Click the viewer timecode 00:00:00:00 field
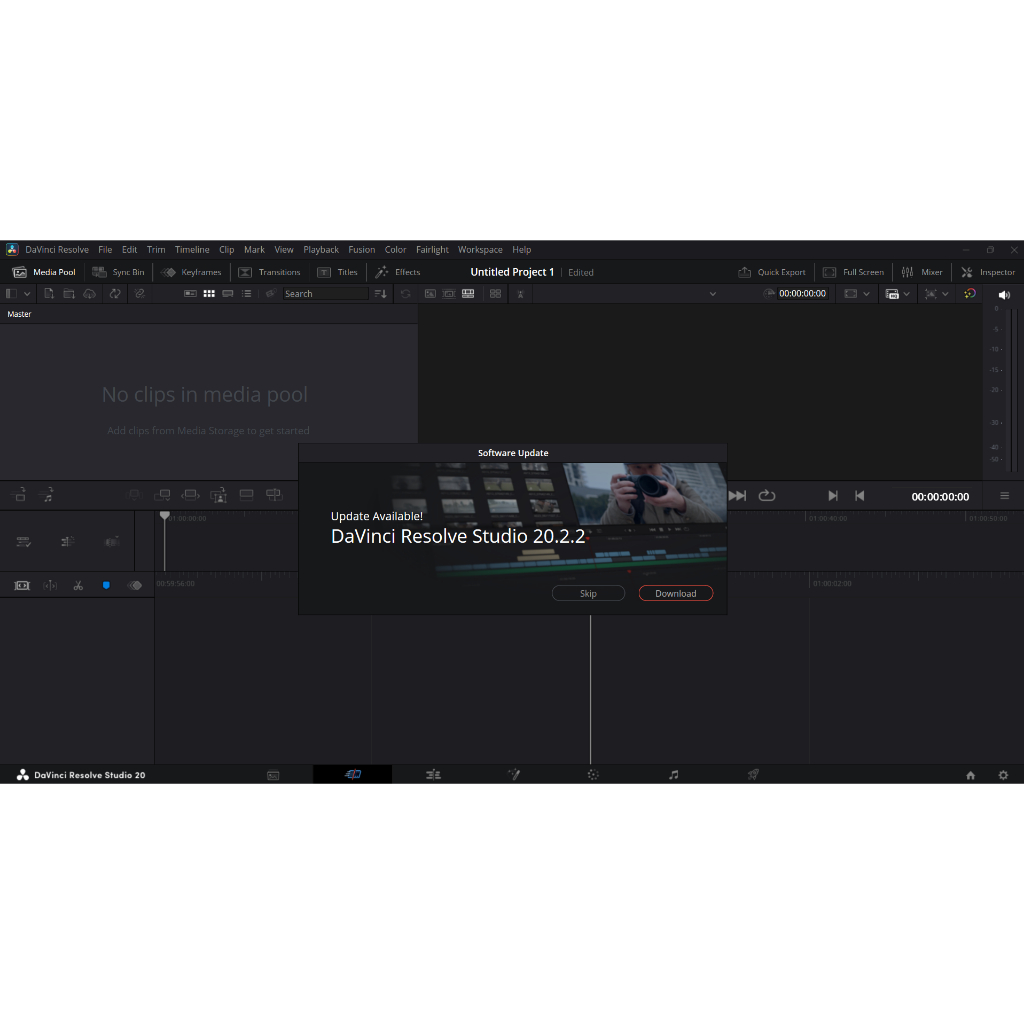 [x=802, y=294]
